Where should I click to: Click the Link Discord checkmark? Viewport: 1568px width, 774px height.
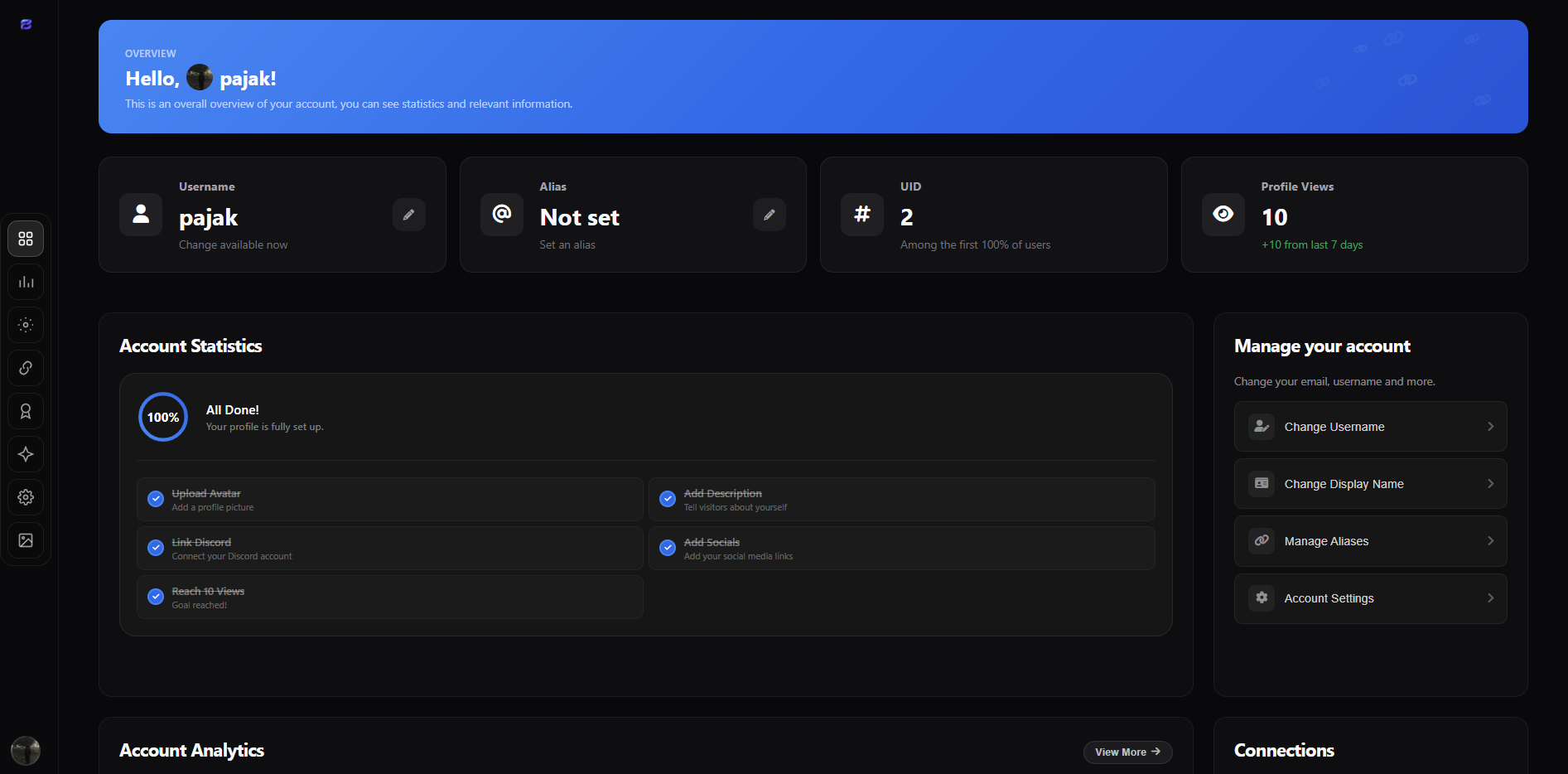click(x=156, y=548)
